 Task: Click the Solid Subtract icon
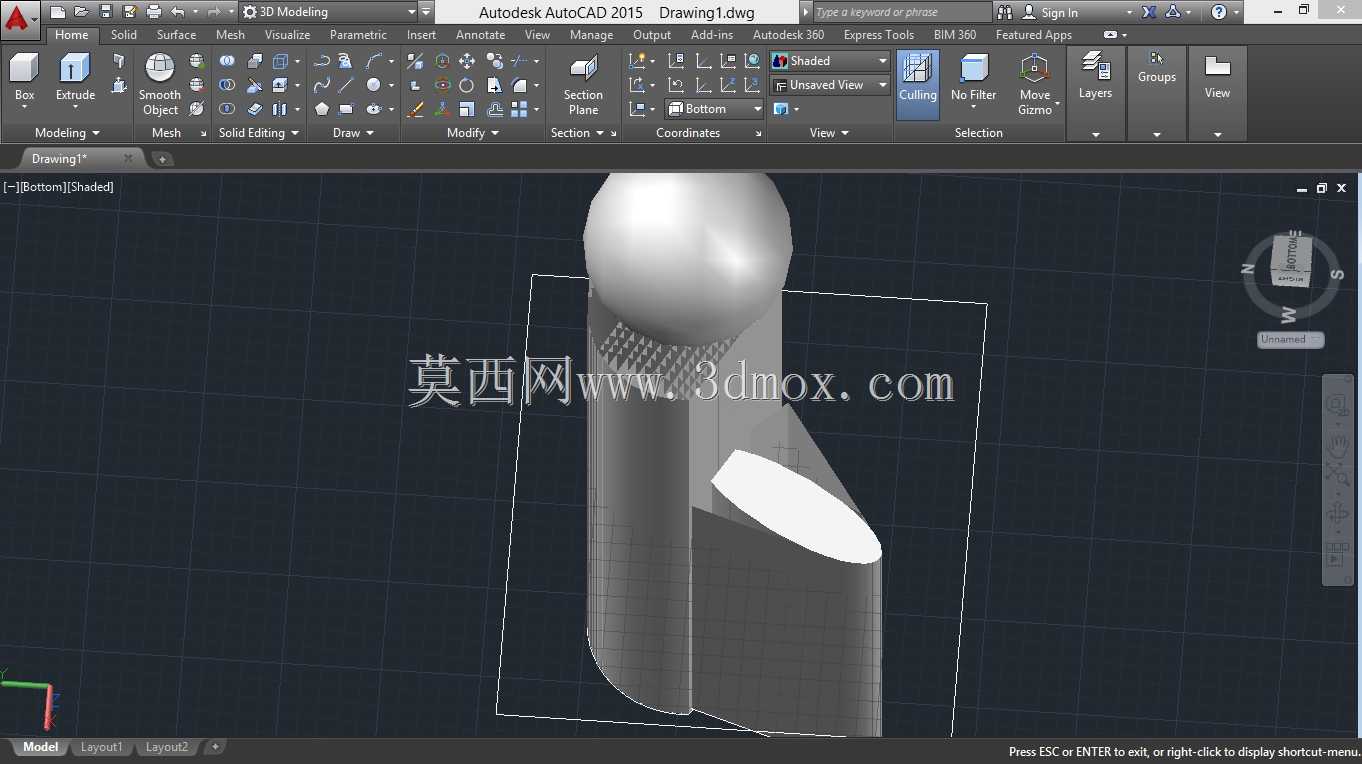coord(228,85)
